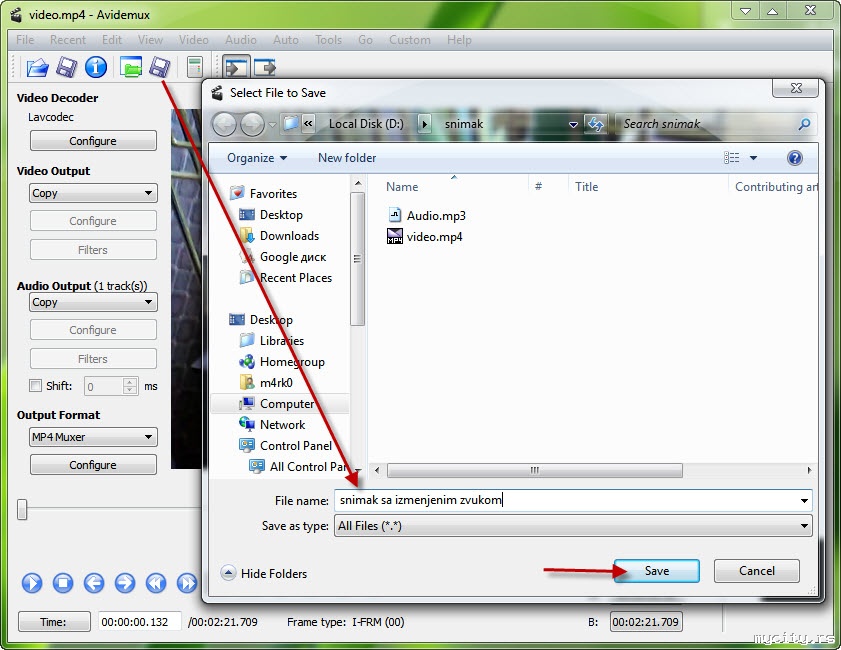Viewport: 841px width, 650px height.
Task: Open the Audio menu
Action: point(240,40)
